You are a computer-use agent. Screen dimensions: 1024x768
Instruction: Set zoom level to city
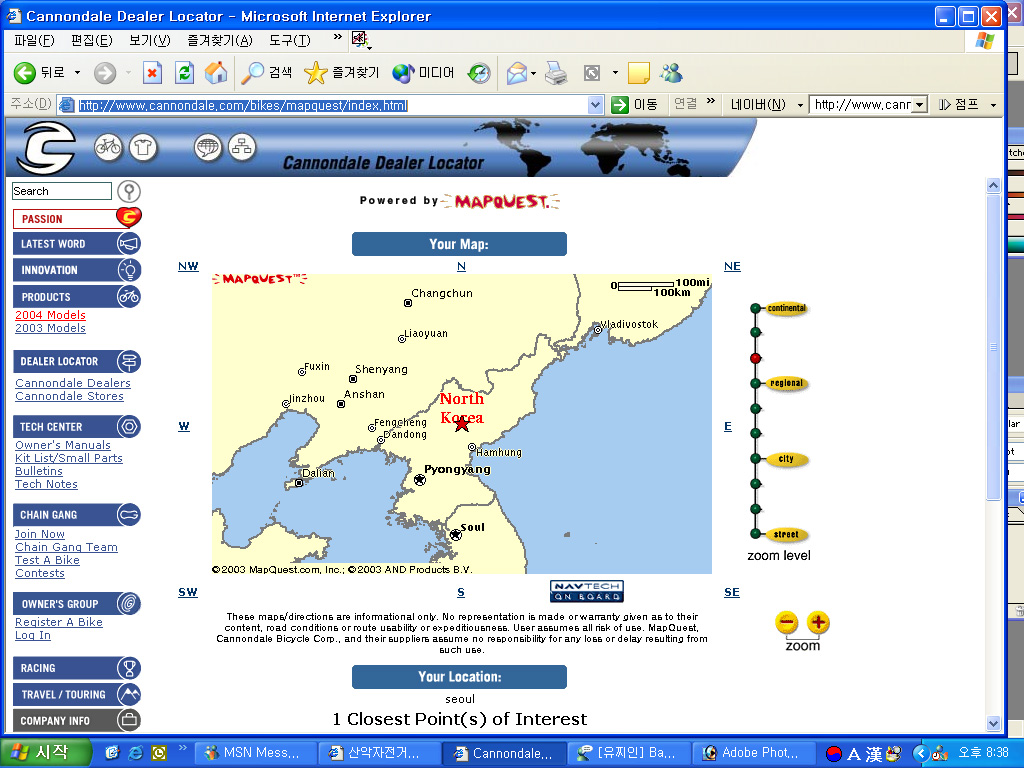[x=786, y=459]
